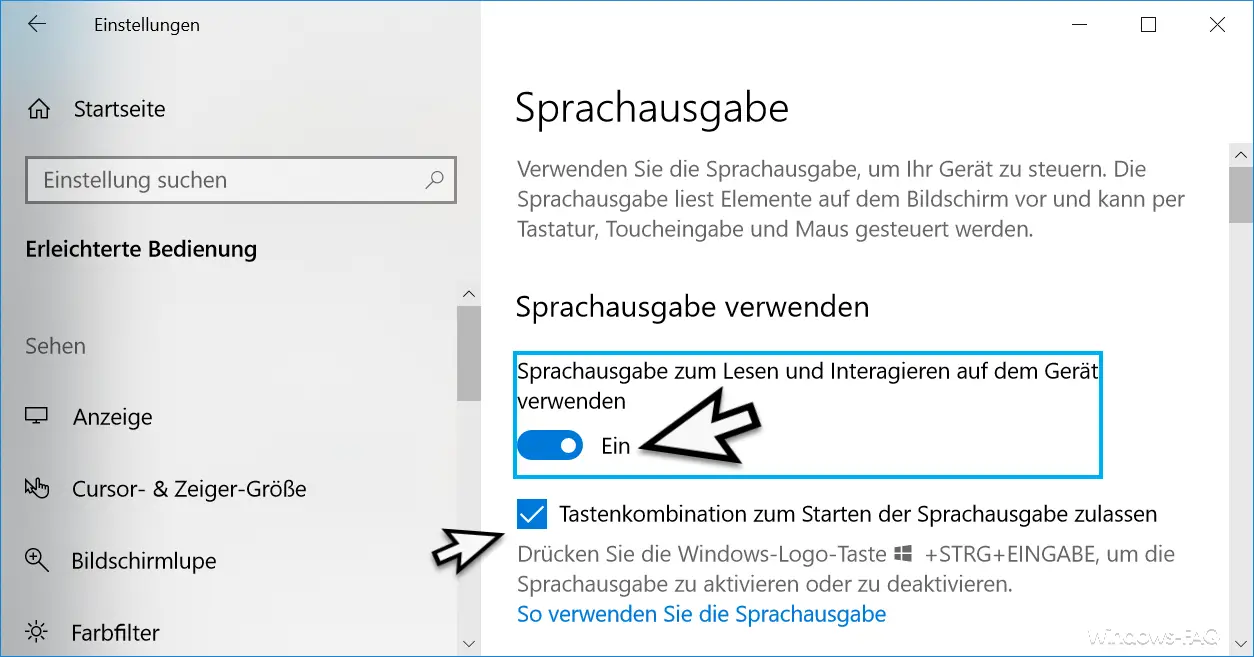Select the Cursor- & Zeiger-Größe icon
The height and width of the screenshot is (657, 1254).
[x=37, y=489]
